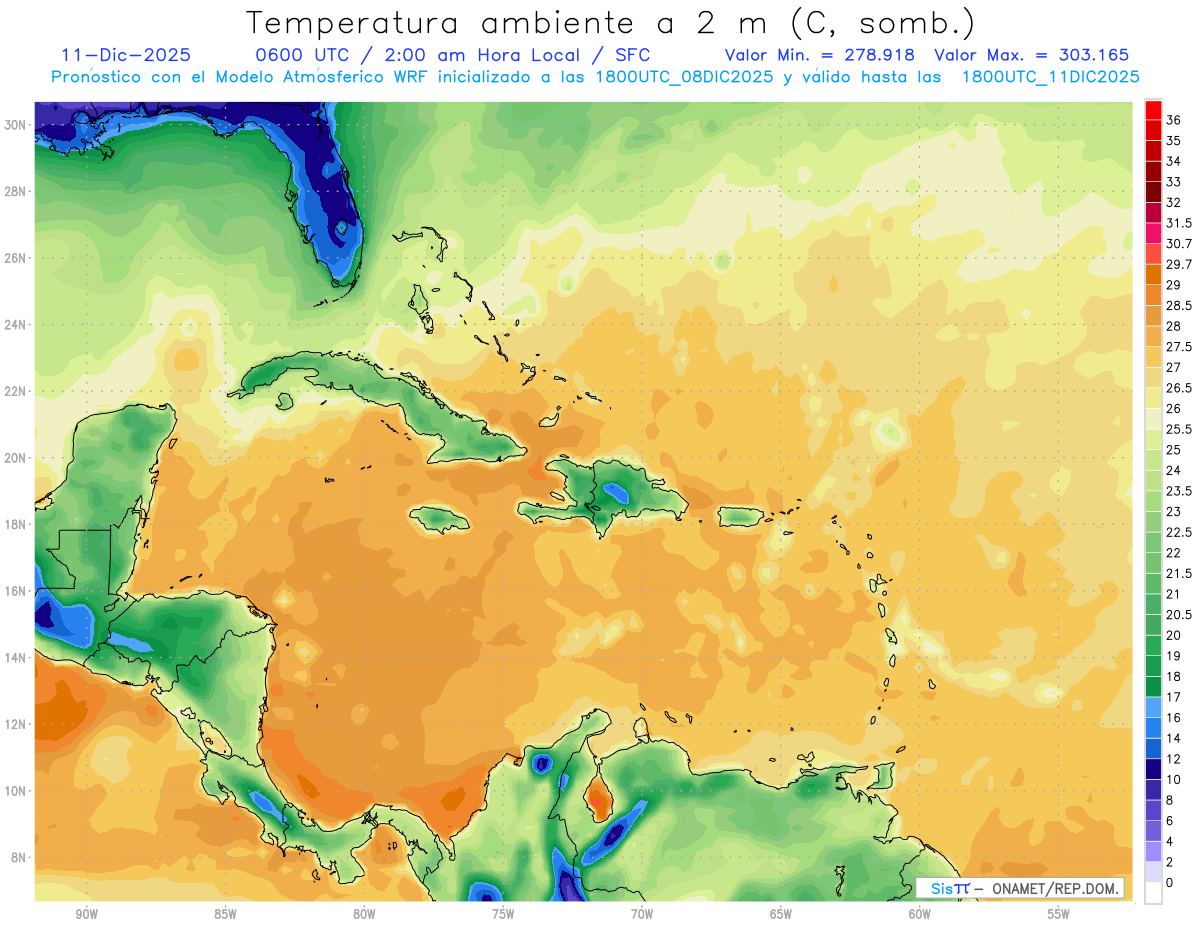Click the '28.5' color scale label

click(x=1179, y=305)
